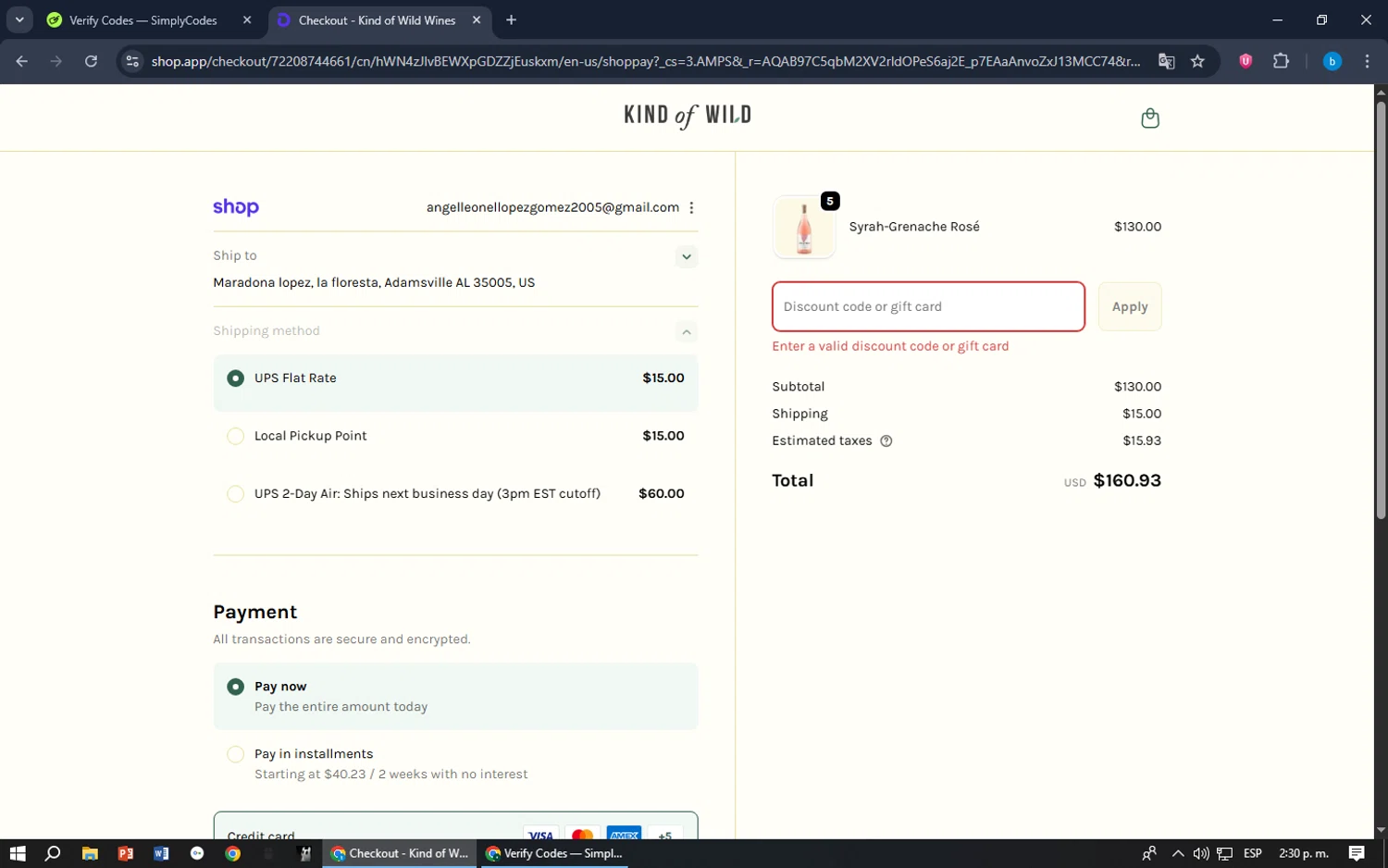Bookmark this page with the star

point(1197,61)
